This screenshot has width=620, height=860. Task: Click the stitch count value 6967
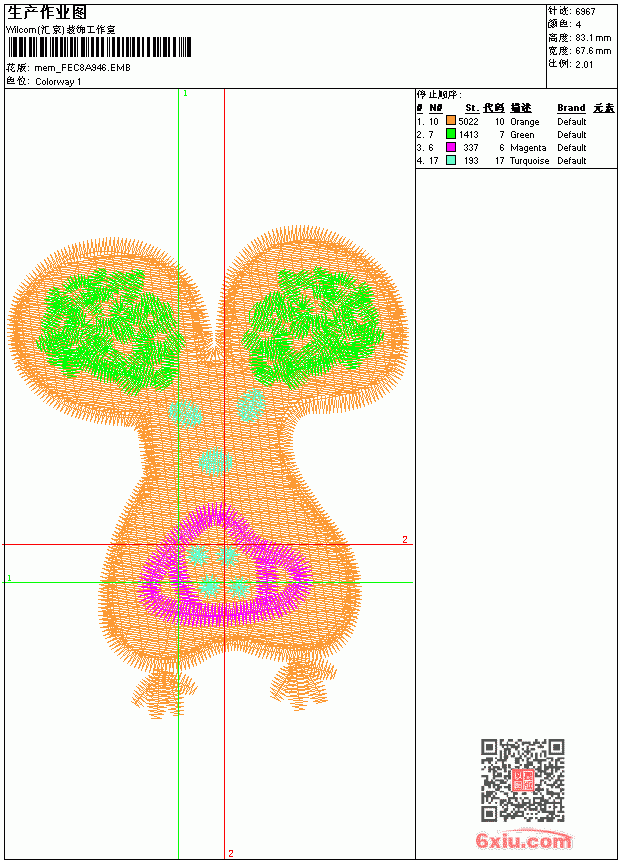coord(585,12)
